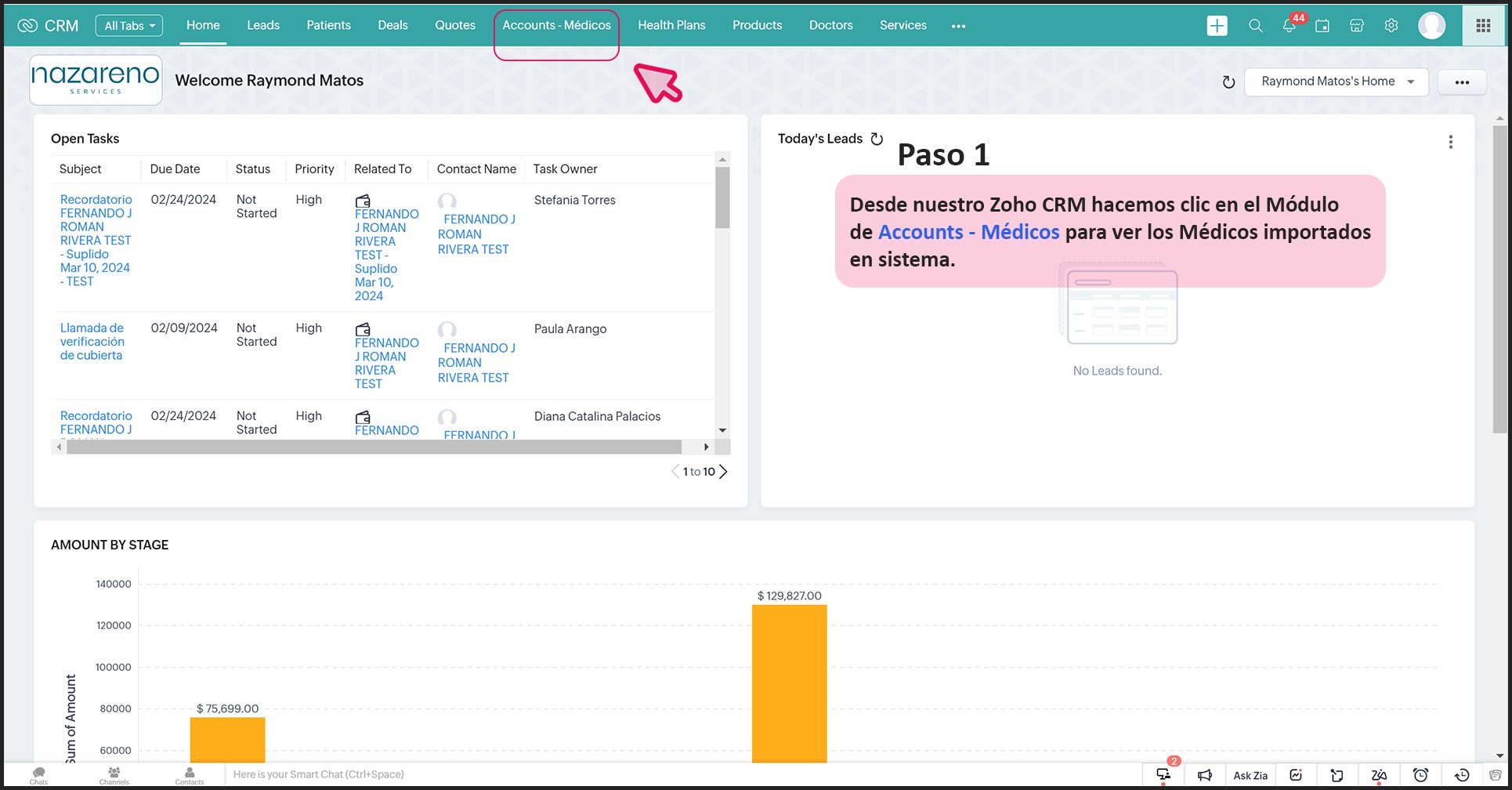The width and height of the screenshot is (1512, 790).
Task: Open the search magnifier icon
Action: 1255,26
